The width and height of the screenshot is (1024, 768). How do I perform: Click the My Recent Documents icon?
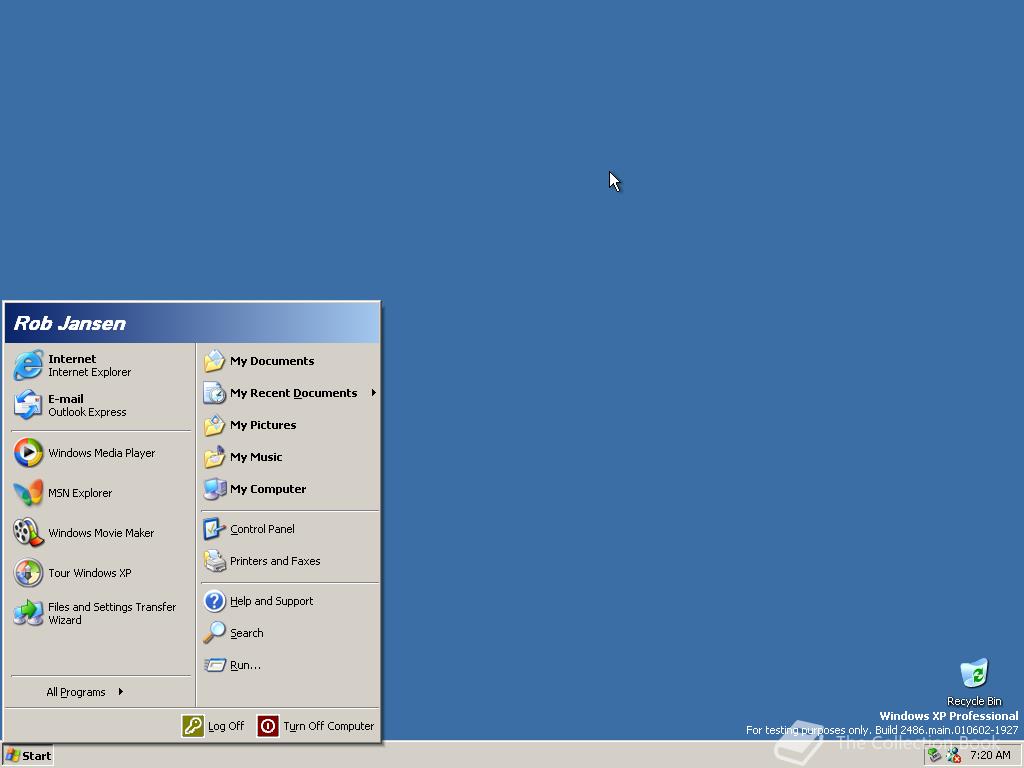[214, 392]
